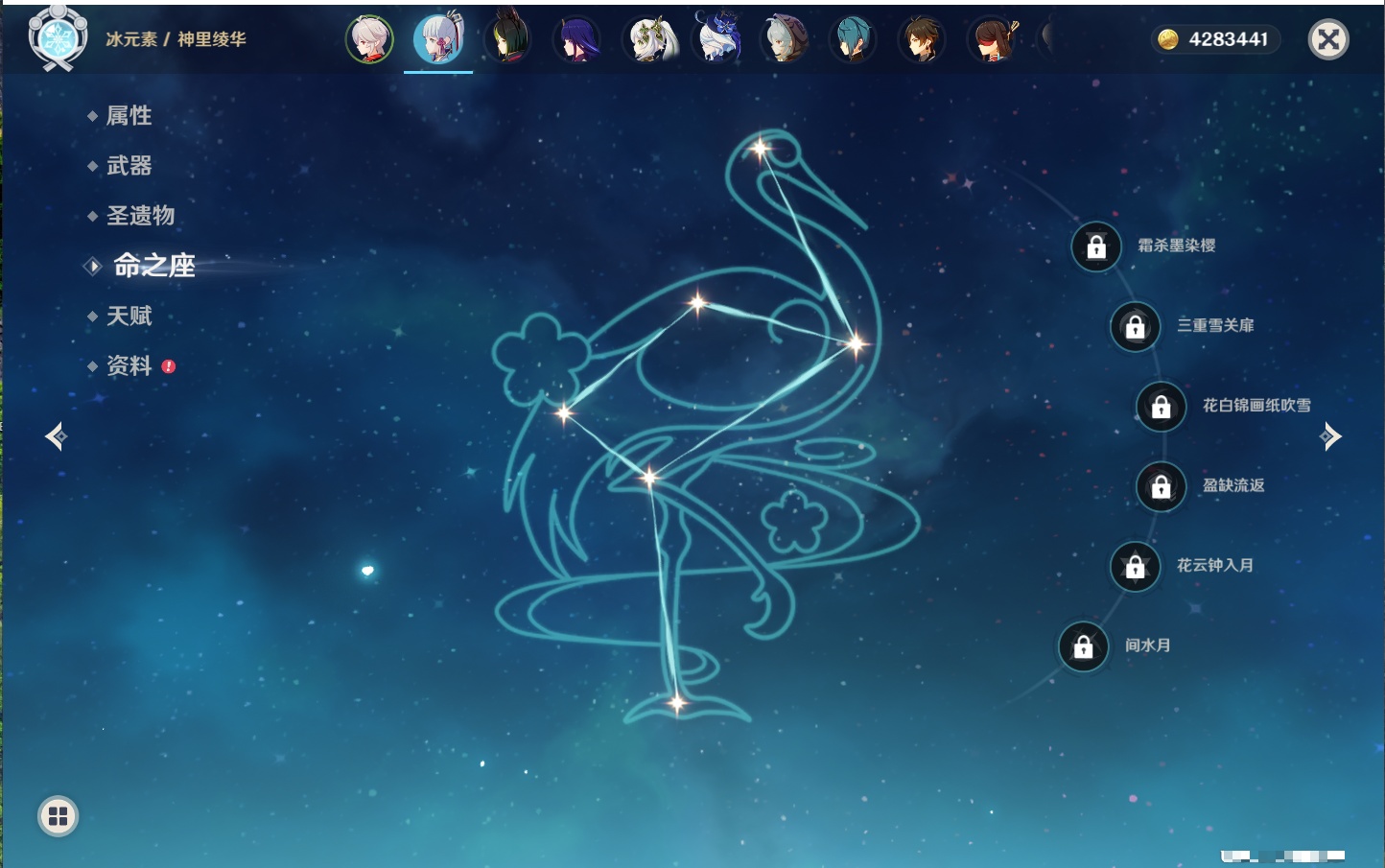Image resolution: width=1385 pixels, height=868 pixels.
Task: Click the 花白锦画纸吹雪 constellation label
Action: tap(1256, 405)
